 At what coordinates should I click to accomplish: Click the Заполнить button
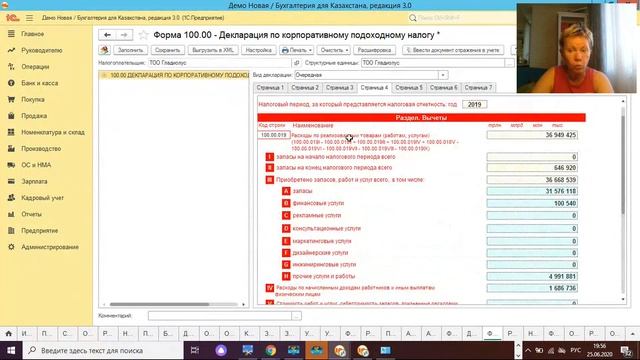coord(131,50)
